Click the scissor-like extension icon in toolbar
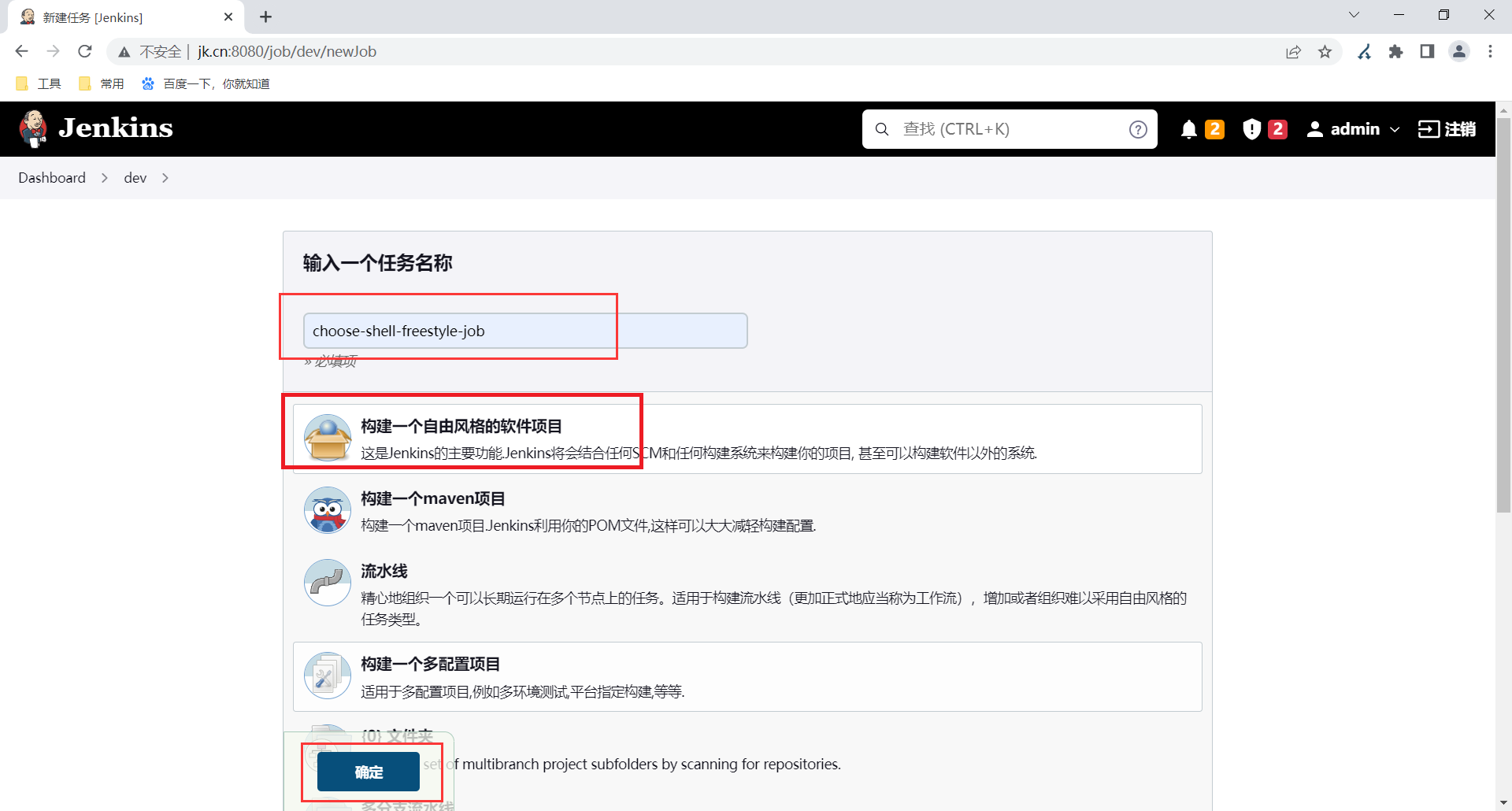 1365,52
